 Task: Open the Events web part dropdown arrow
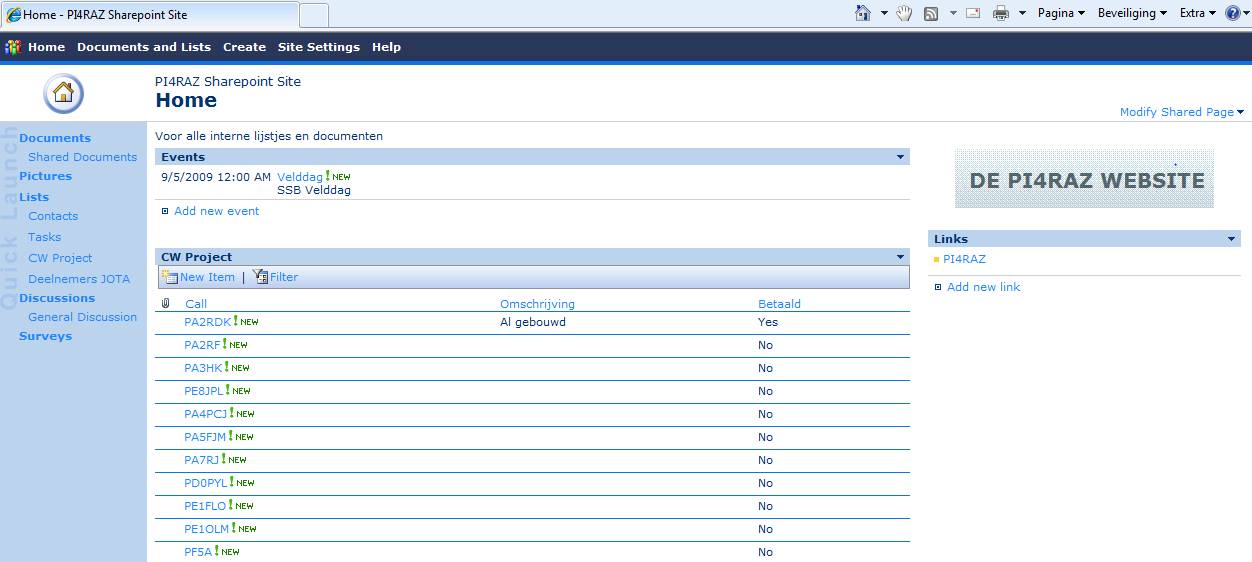tap(900, 157)
